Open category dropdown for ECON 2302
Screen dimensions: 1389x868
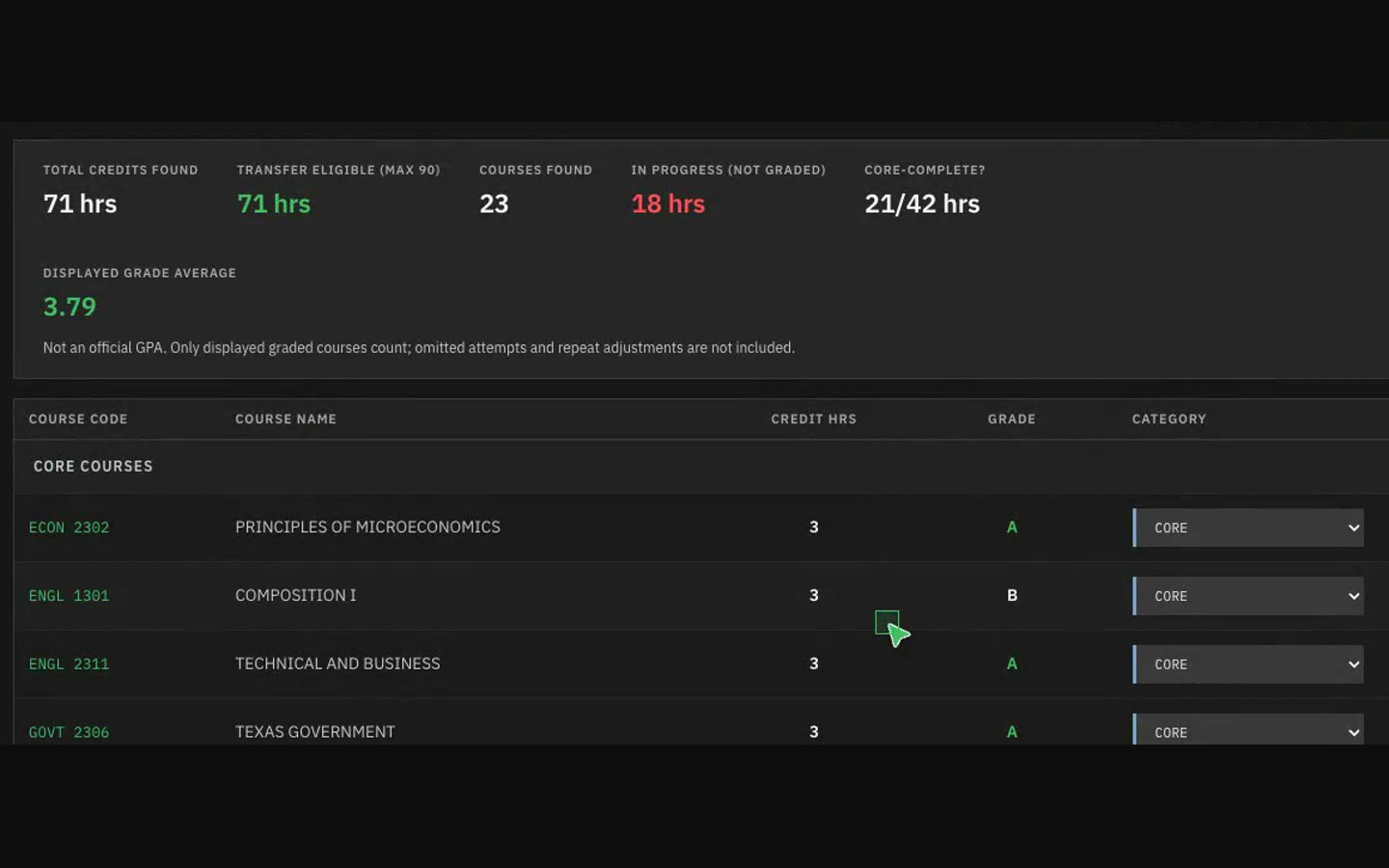click(1248, 528)
